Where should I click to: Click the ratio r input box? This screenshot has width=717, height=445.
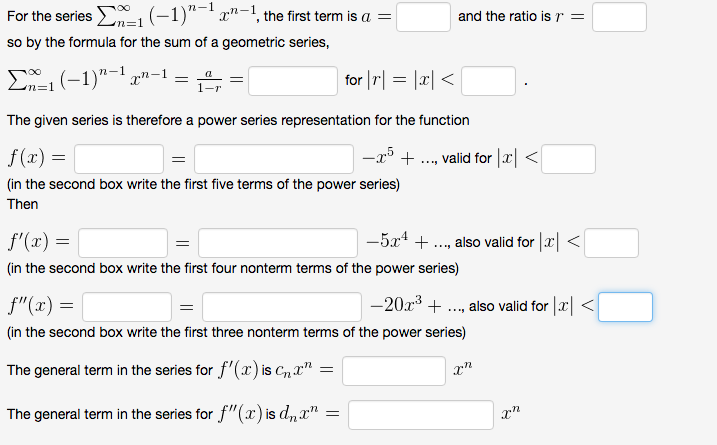[x=619, y=17]
